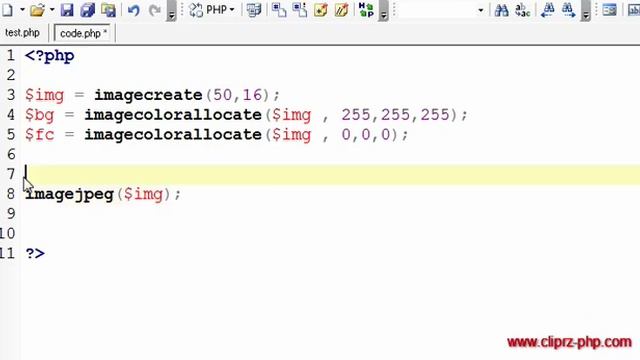Click the note icon with a pencil
The height and width of the screenshot is (360, 640).
[x=341, y=10]
